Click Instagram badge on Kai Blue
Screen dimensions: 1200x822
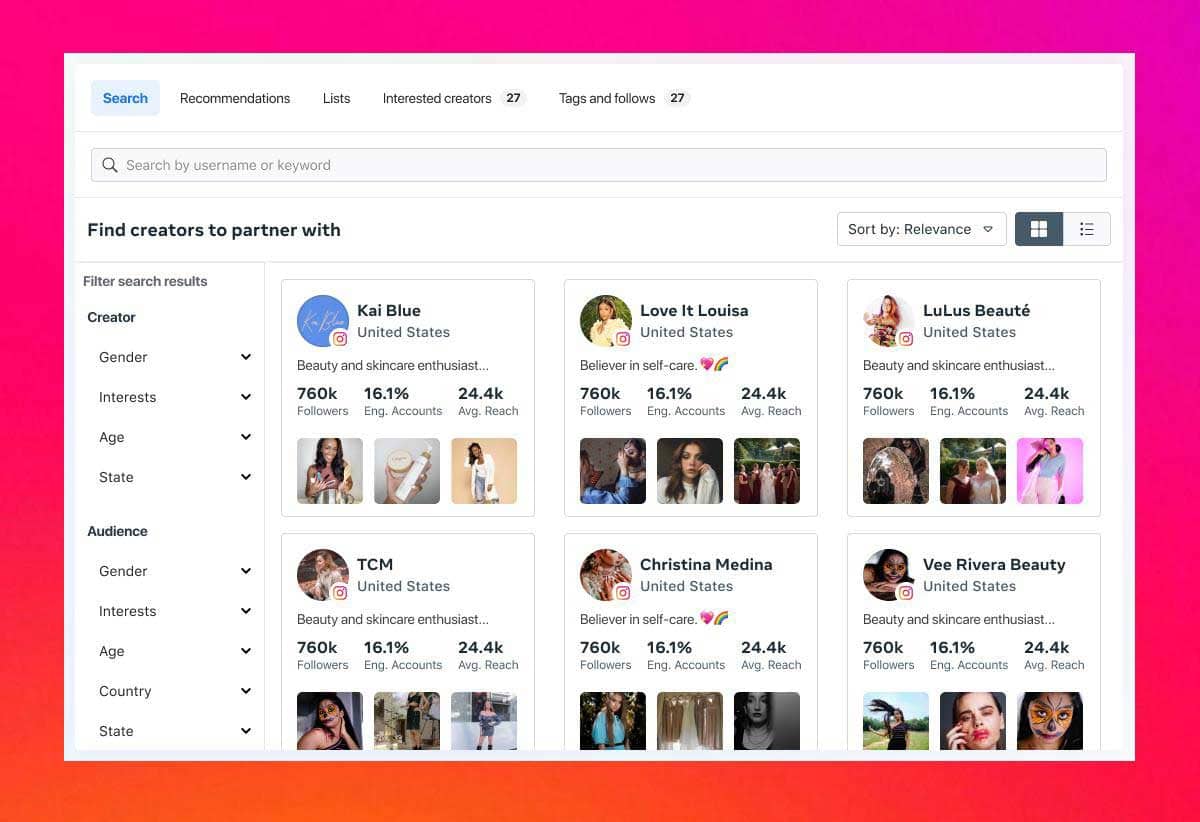[x=340, y=339]
